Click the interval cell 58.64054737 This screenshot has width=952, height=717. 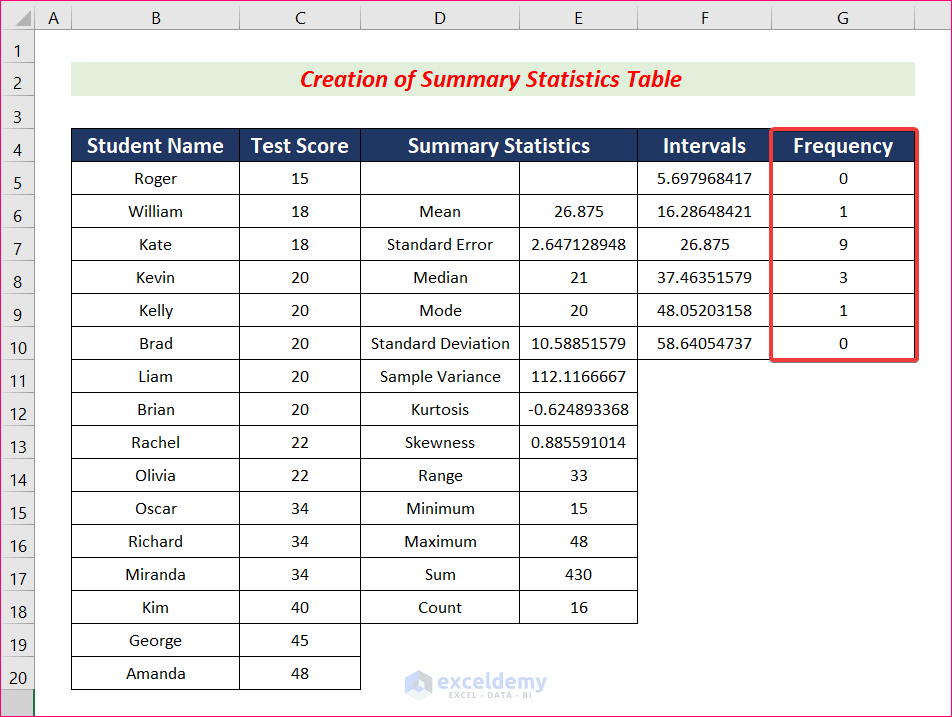[x=704, y=344]
